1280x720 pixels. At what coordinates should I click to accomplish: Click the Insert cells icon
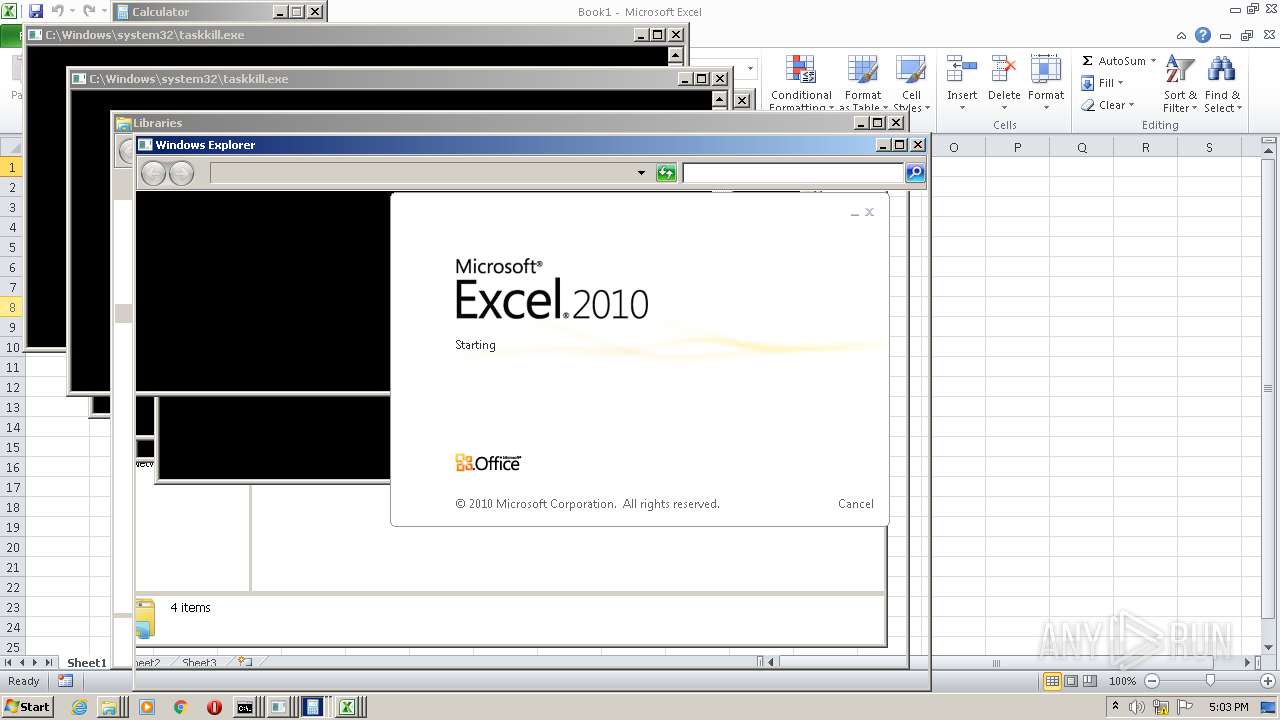pos(962,70)
